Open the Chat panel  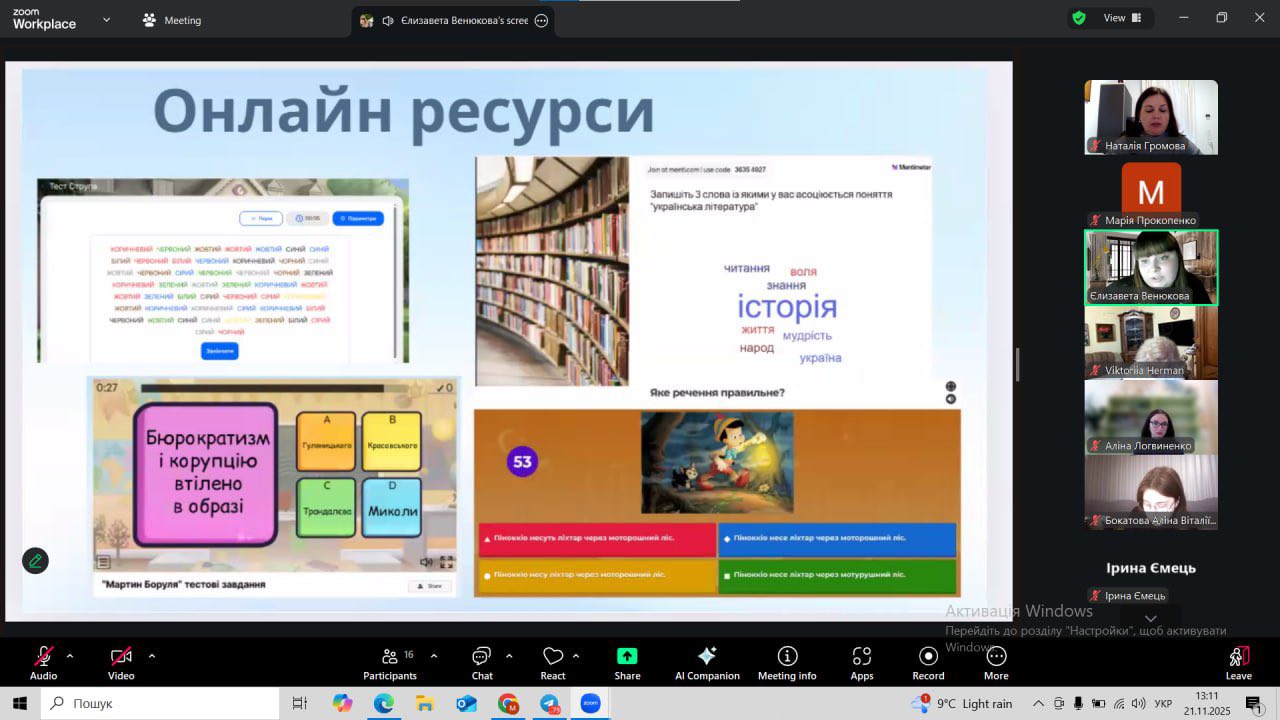coord(482,662)
